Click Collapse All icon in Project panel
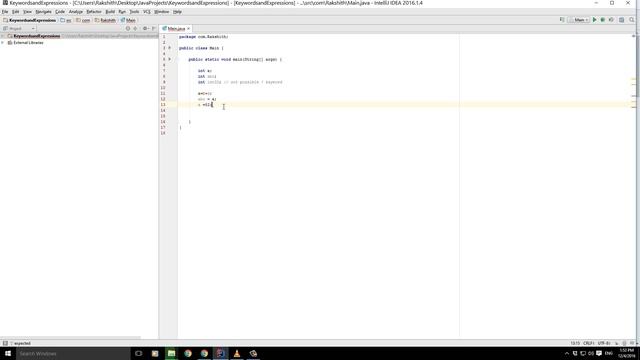This screenshot has width=640, height=360. tap(136, 29)
